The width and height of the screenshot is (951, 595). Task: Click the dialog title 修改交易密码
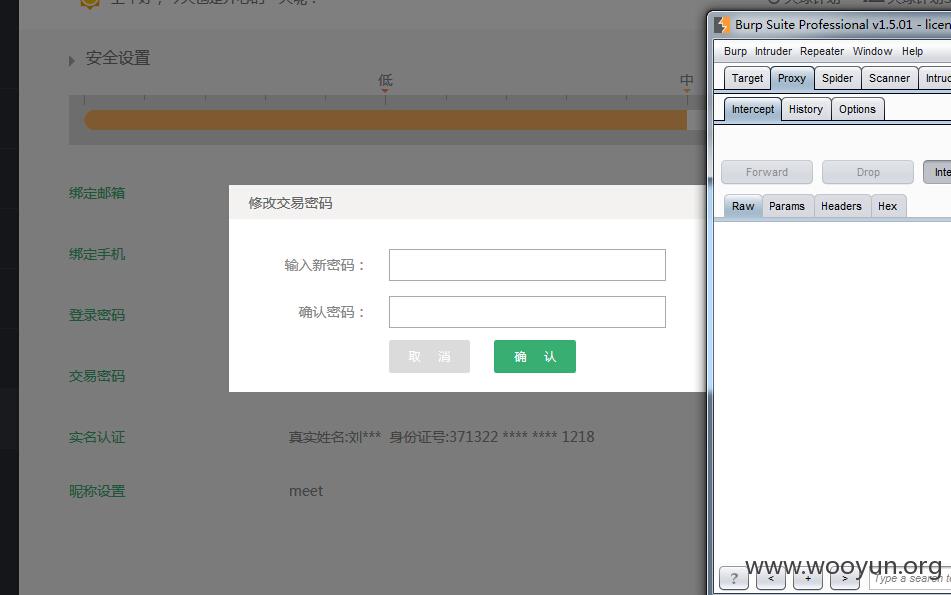[x=290, y=203]
